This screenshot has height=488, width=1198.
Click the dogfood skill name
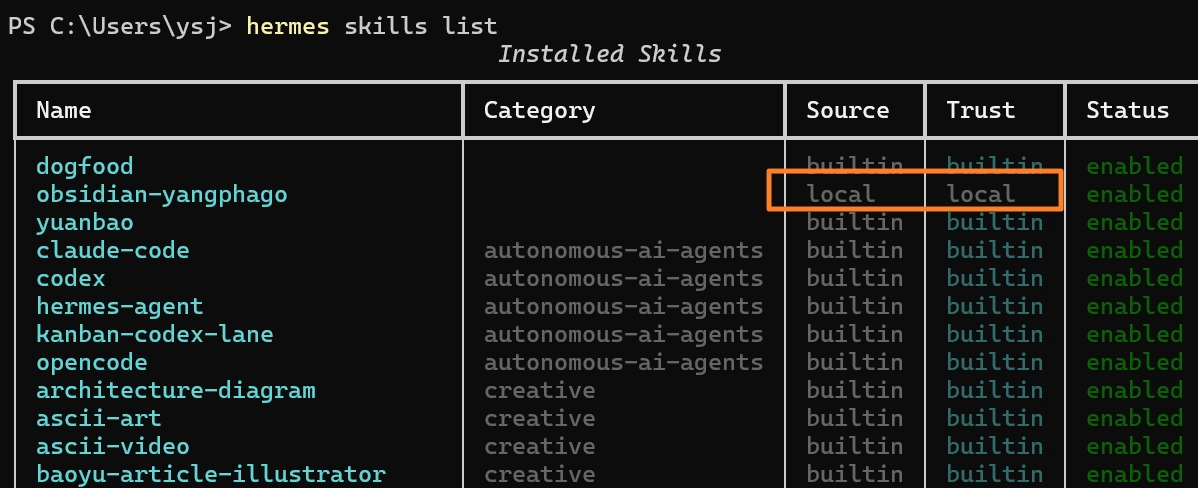coord(85,166)
